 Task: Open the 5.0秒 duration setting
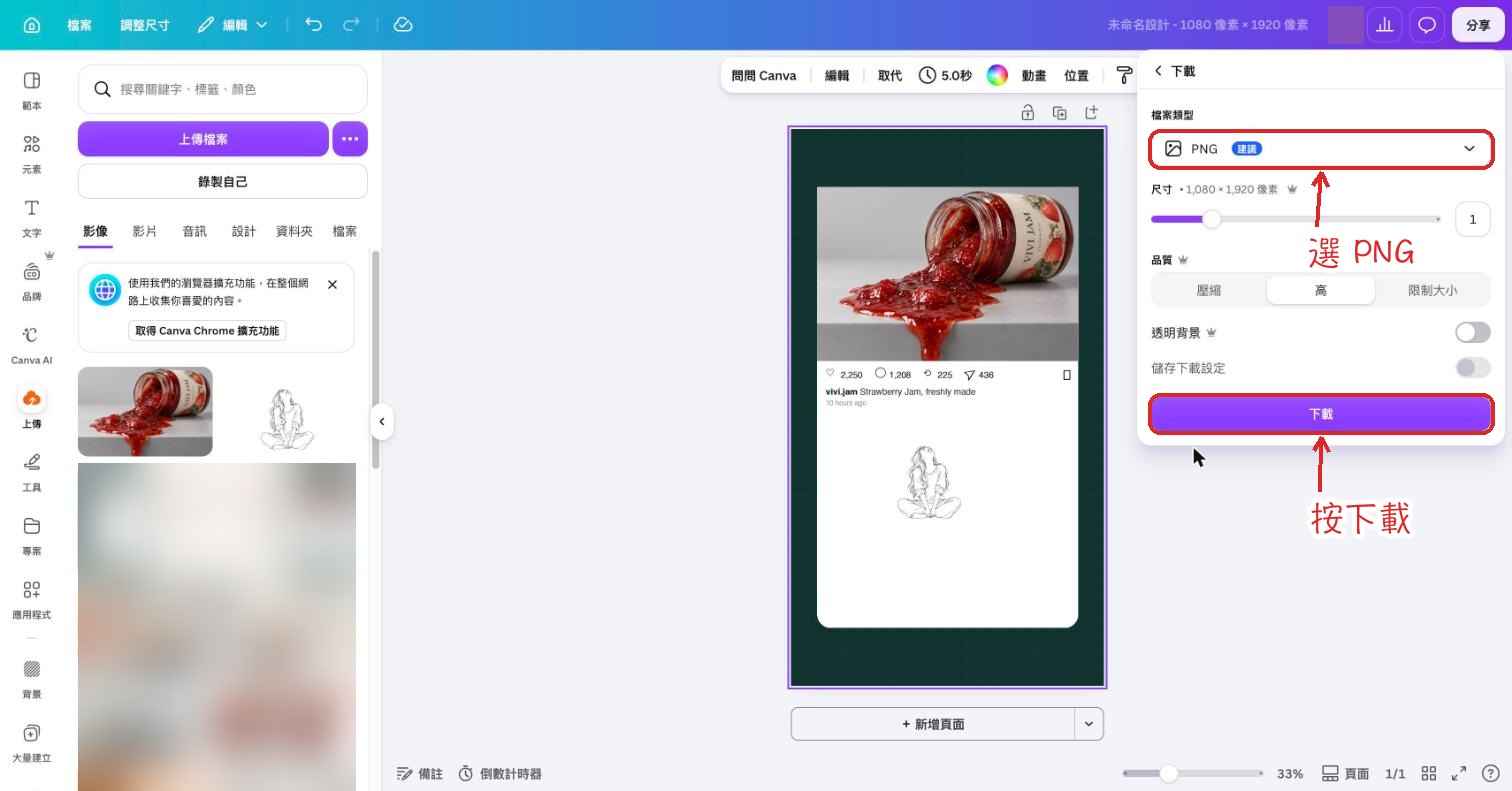(x=945, y=75)
